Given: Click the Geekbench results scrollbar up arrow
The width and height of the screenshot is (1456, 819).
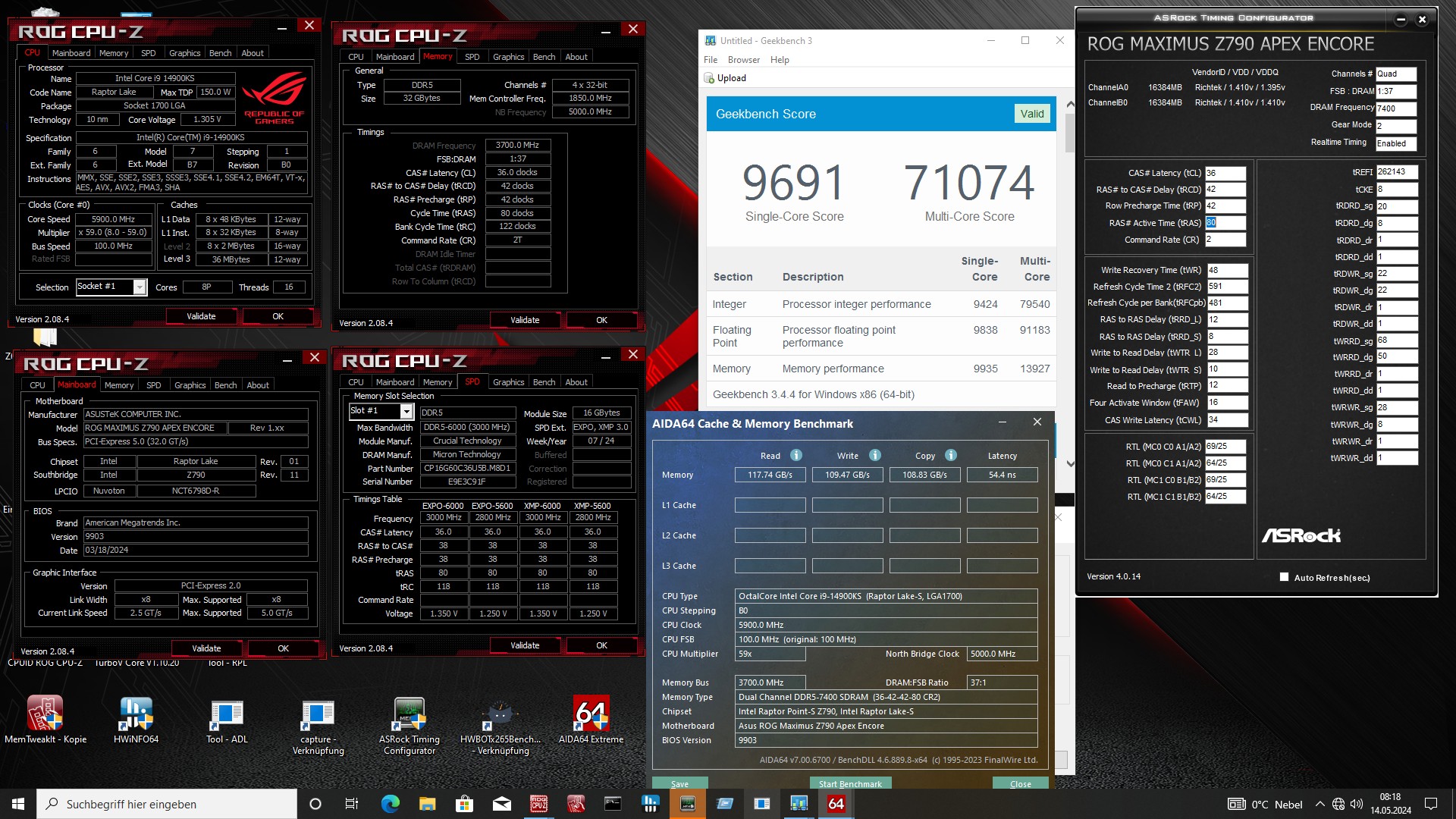Looking at the screenshot, I should [1070, 105].
